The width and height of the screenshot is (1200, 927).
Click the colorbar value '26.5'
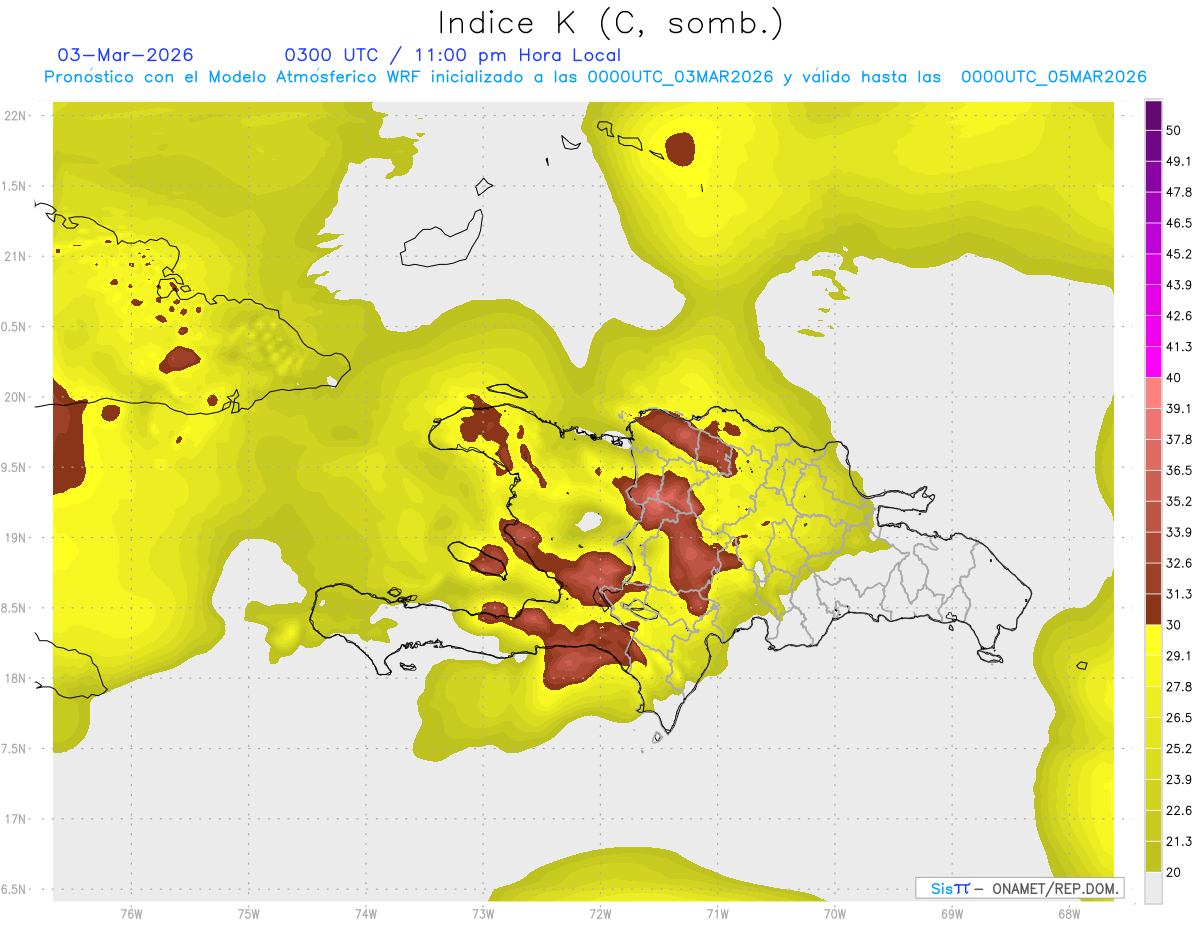pos(1179,718)
